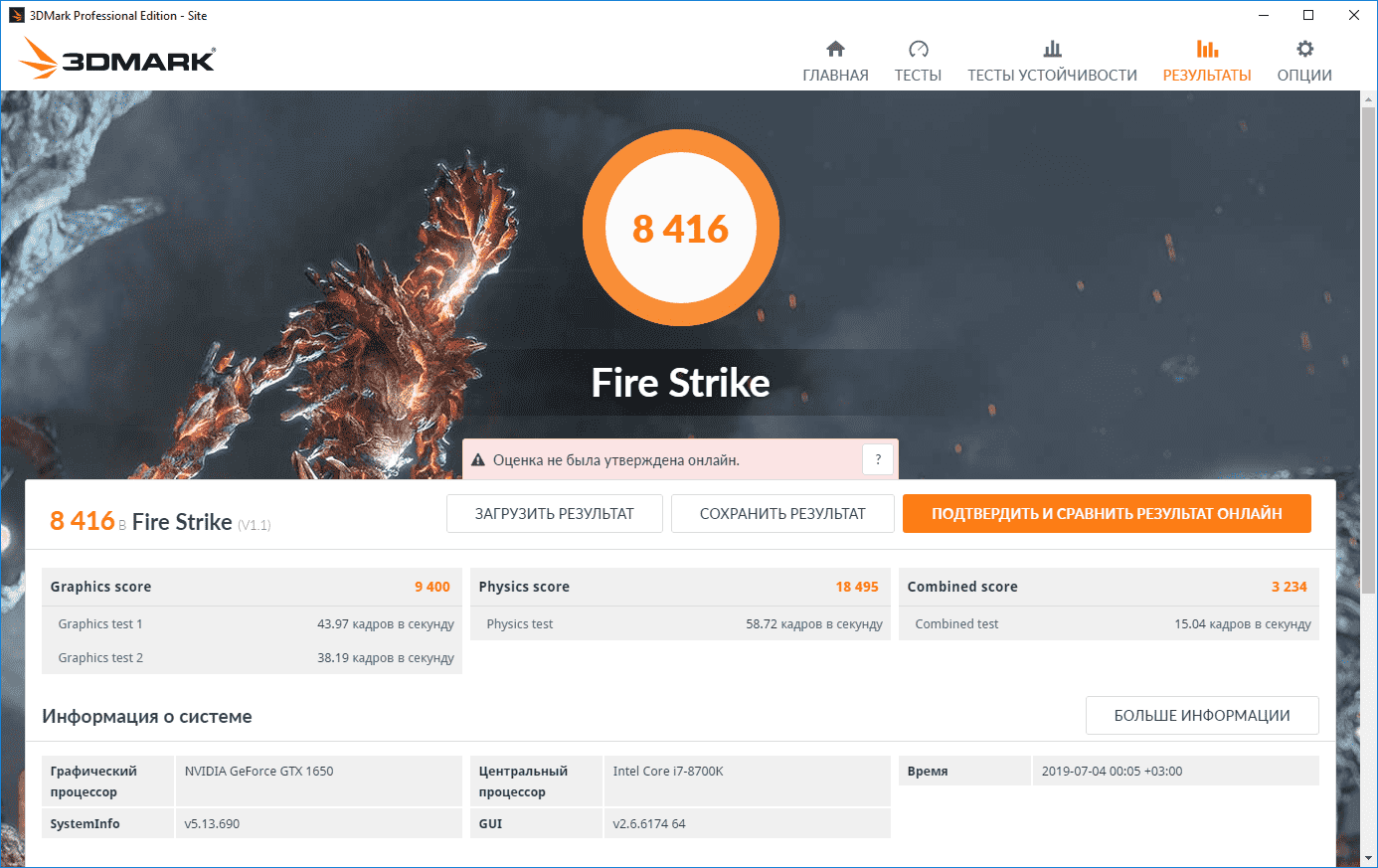Screen dimensions: 1378x868
Task: Open the ТЕСТЫ УСТОЙЧИВОСТИ tab
Action: click(1052, 76)
